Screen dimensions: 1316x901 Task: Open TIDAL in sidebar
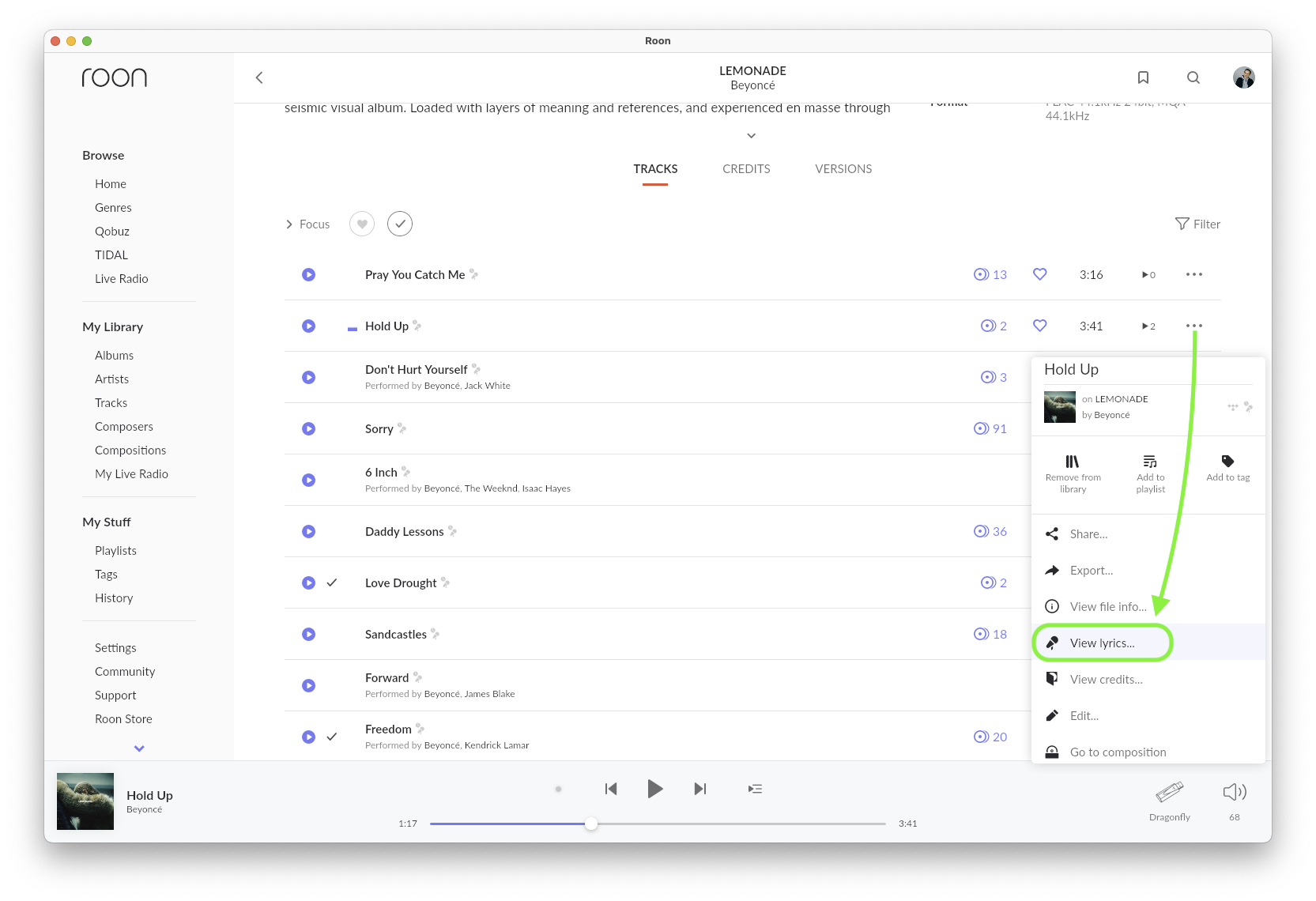click(111, 255)
